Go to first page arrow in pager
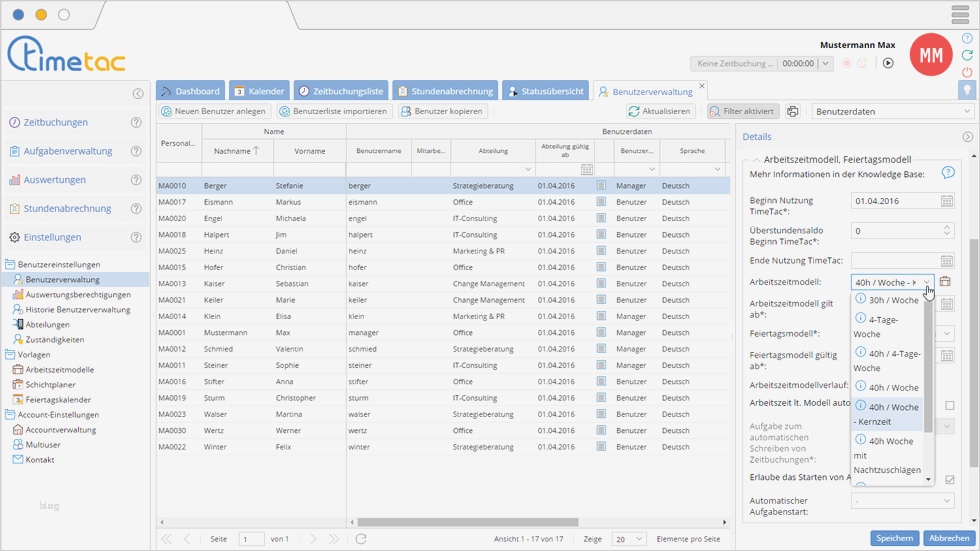The image size is (980, 551). coord(166,539)
